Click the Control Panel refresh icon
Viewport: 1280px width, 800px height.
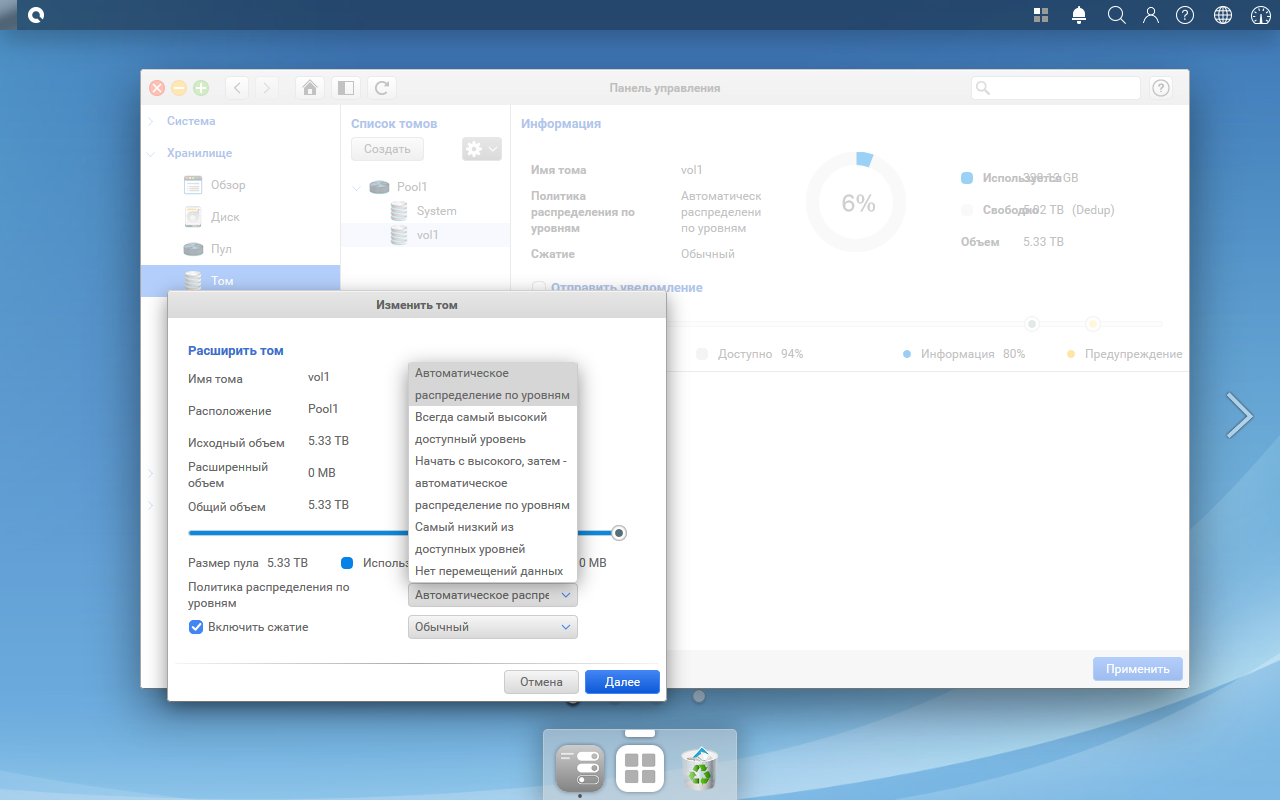coord(381,88)
